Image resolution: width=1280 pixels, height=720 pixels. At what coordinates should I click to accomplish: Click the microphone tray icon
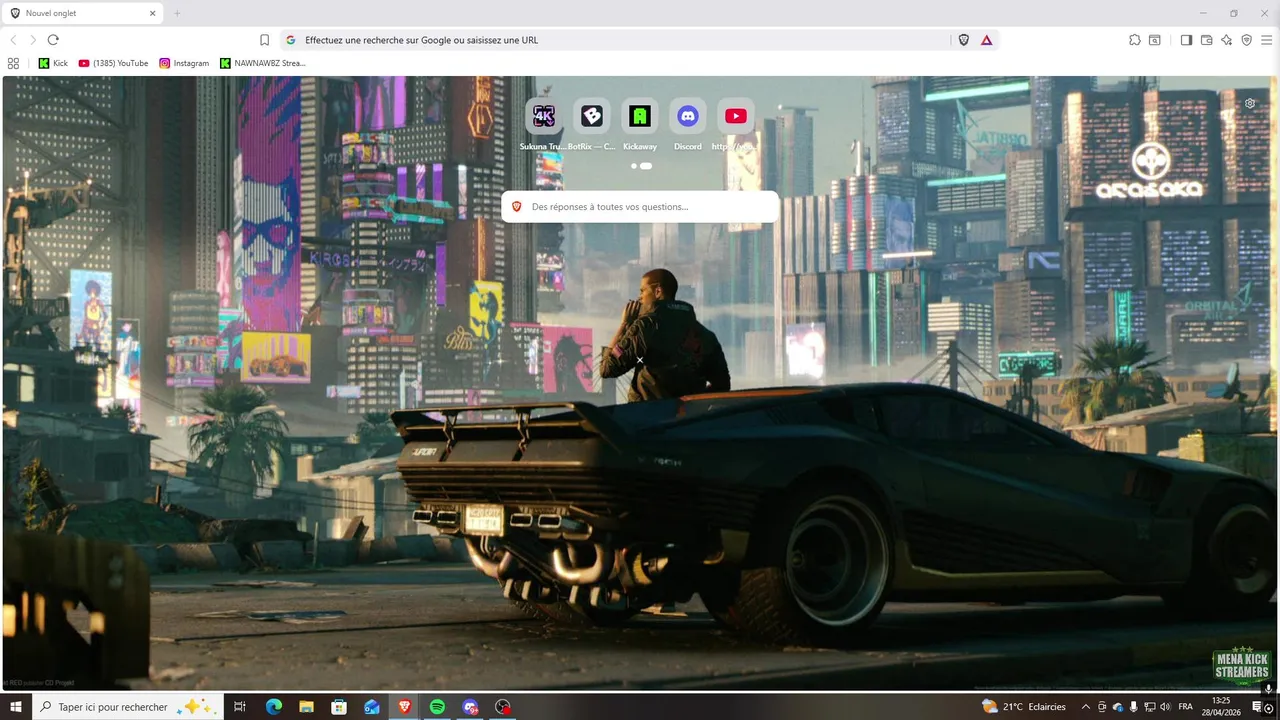[x=1134, y=707]
